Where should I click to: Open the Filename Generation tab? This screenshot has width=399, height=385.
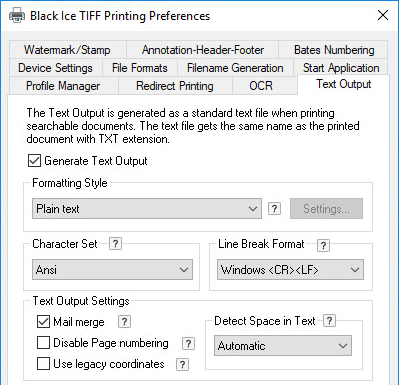pos(235,68)
